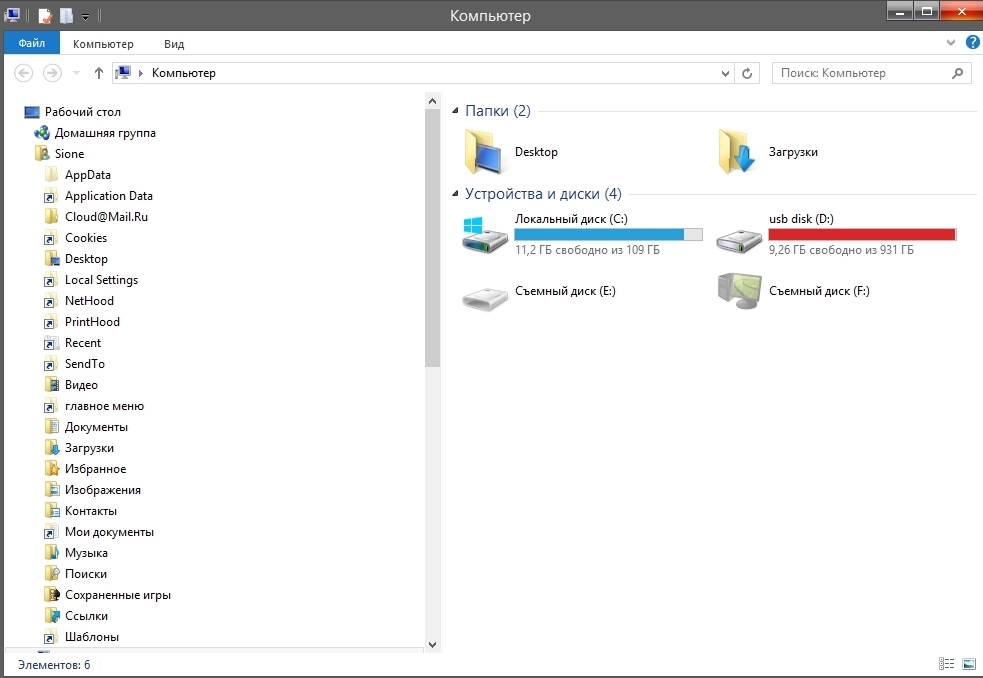The width and height of the screenshot is (983, 678).
Task: Expand the ribbon using the chevron
Action: coord(951,44)
